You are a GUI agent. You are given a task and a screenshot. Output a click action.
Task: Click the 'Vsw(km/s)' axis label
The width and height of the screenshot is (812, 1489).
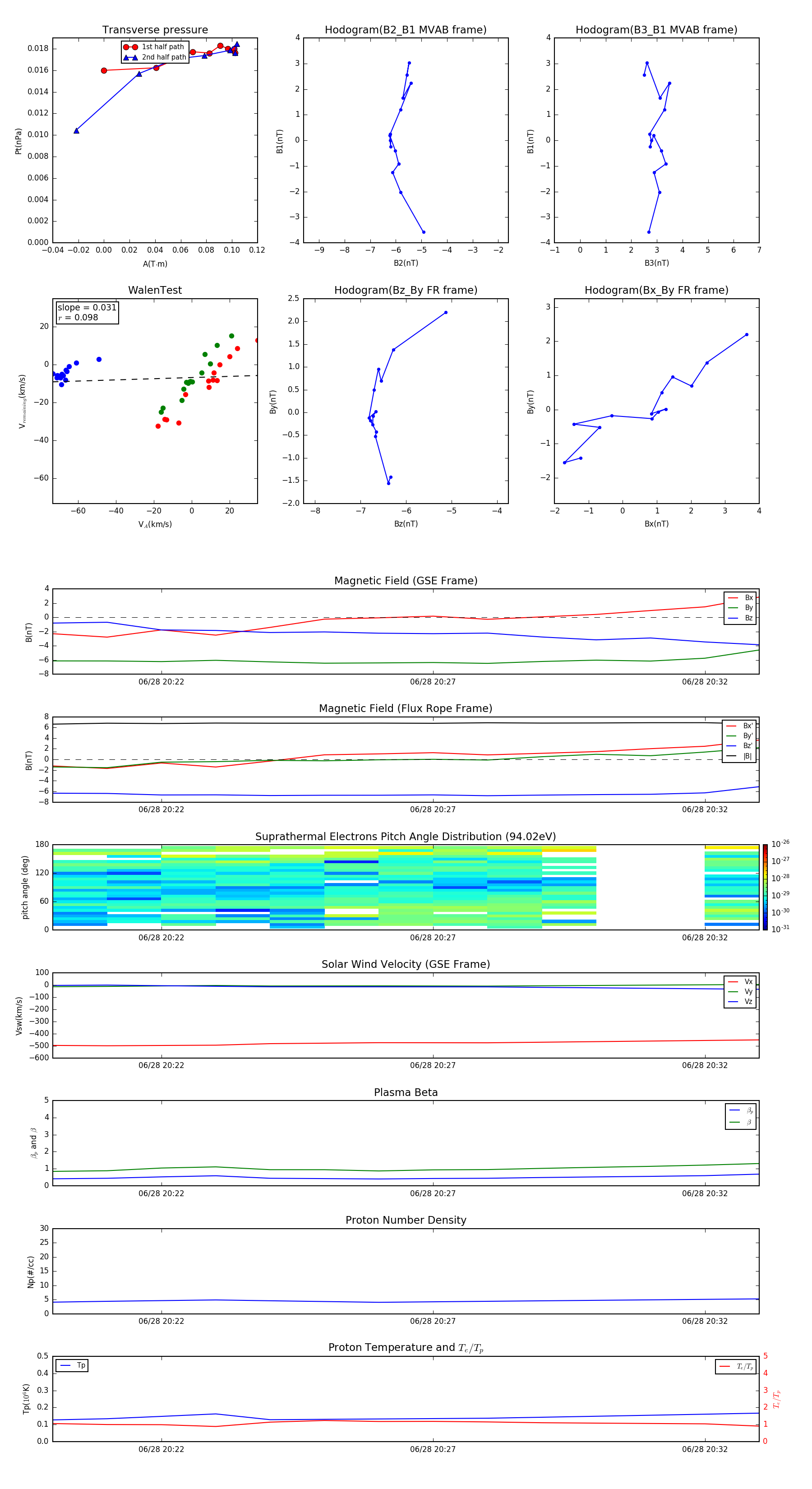click(19, 1016)
